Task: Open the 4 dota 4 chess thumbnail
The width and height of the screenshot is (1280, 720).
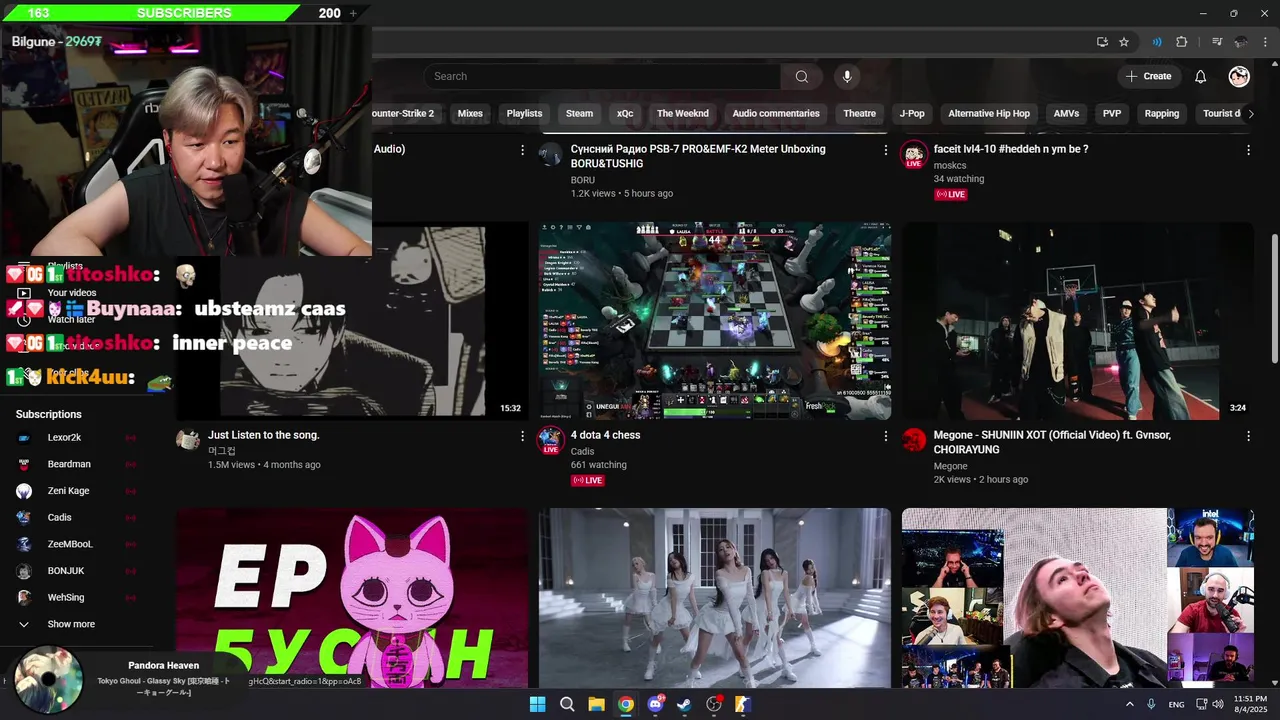Action: (x=715, y=320)
